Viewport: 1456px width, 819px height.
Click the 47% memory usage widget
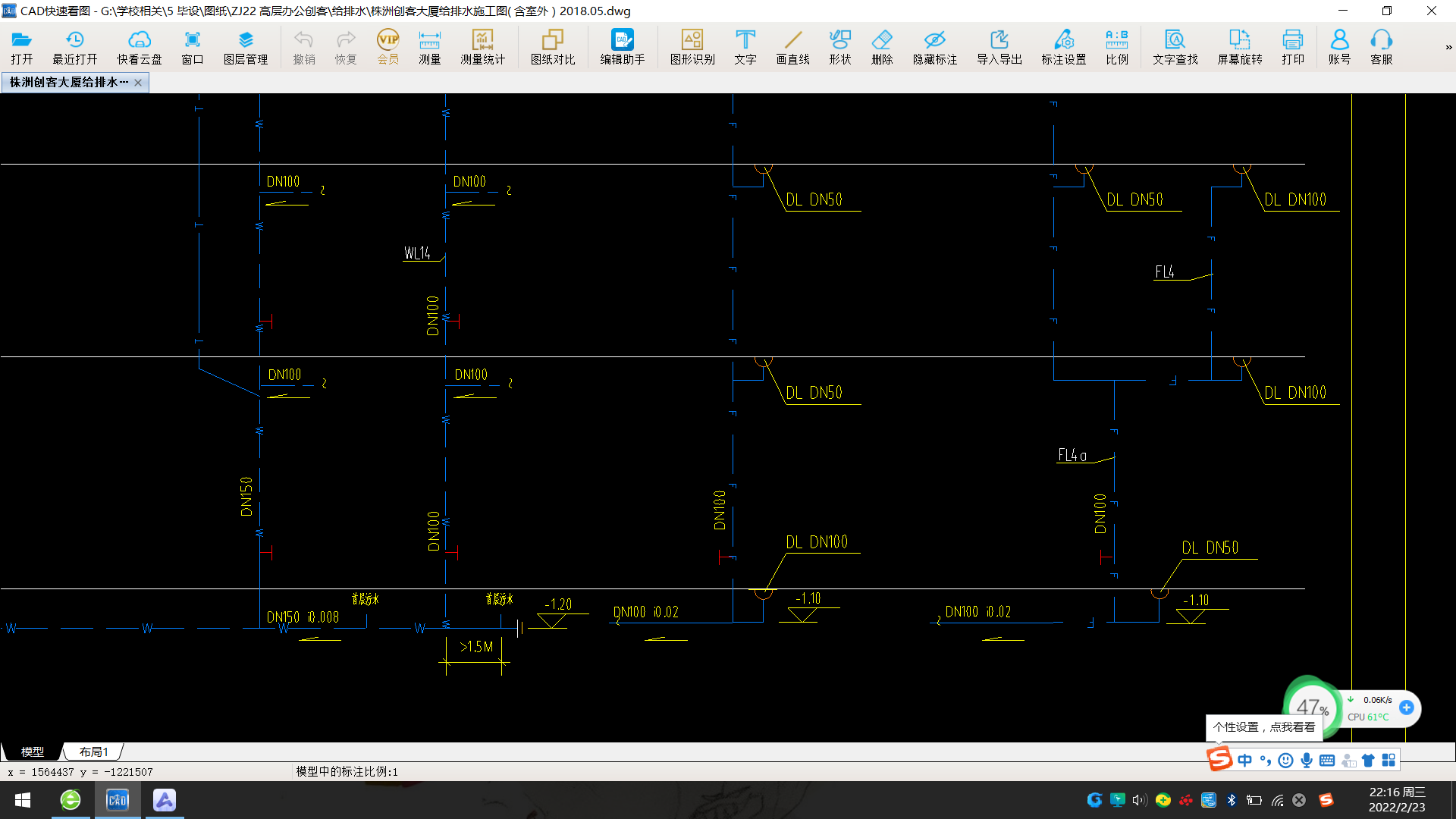pyautogui.click(x=1311, y=708)
